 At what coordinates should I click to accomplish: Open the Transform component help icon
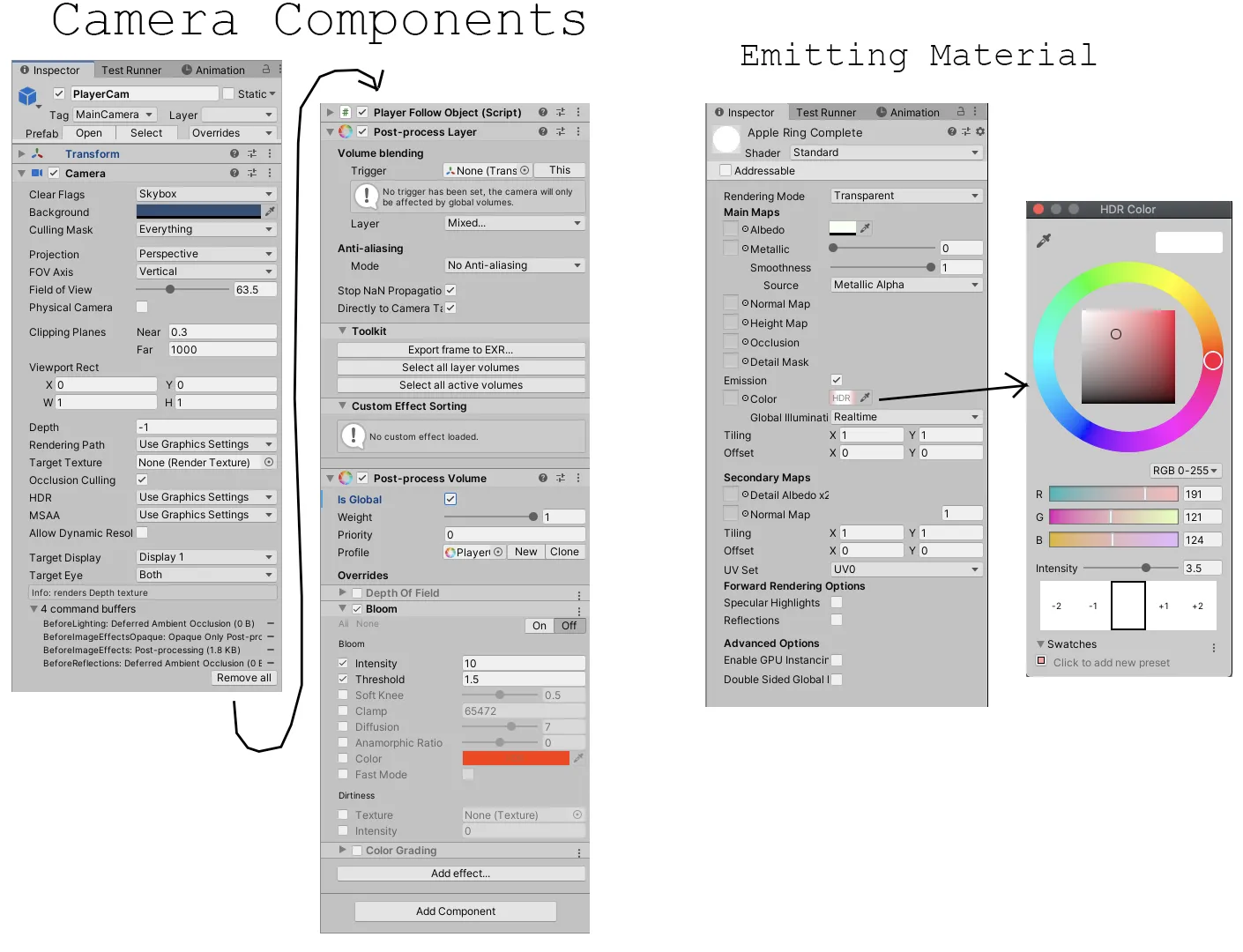(x=234, y=153)
